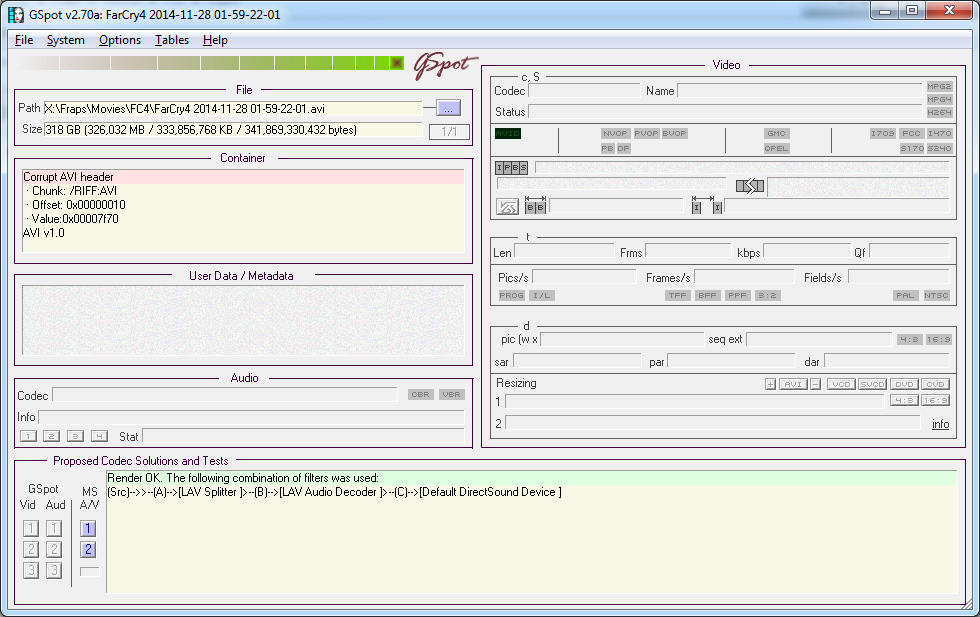Viewport: 980px width, 617px height.
Task: Click the S170 colorimetry badge
Action: tap(912, 148)
